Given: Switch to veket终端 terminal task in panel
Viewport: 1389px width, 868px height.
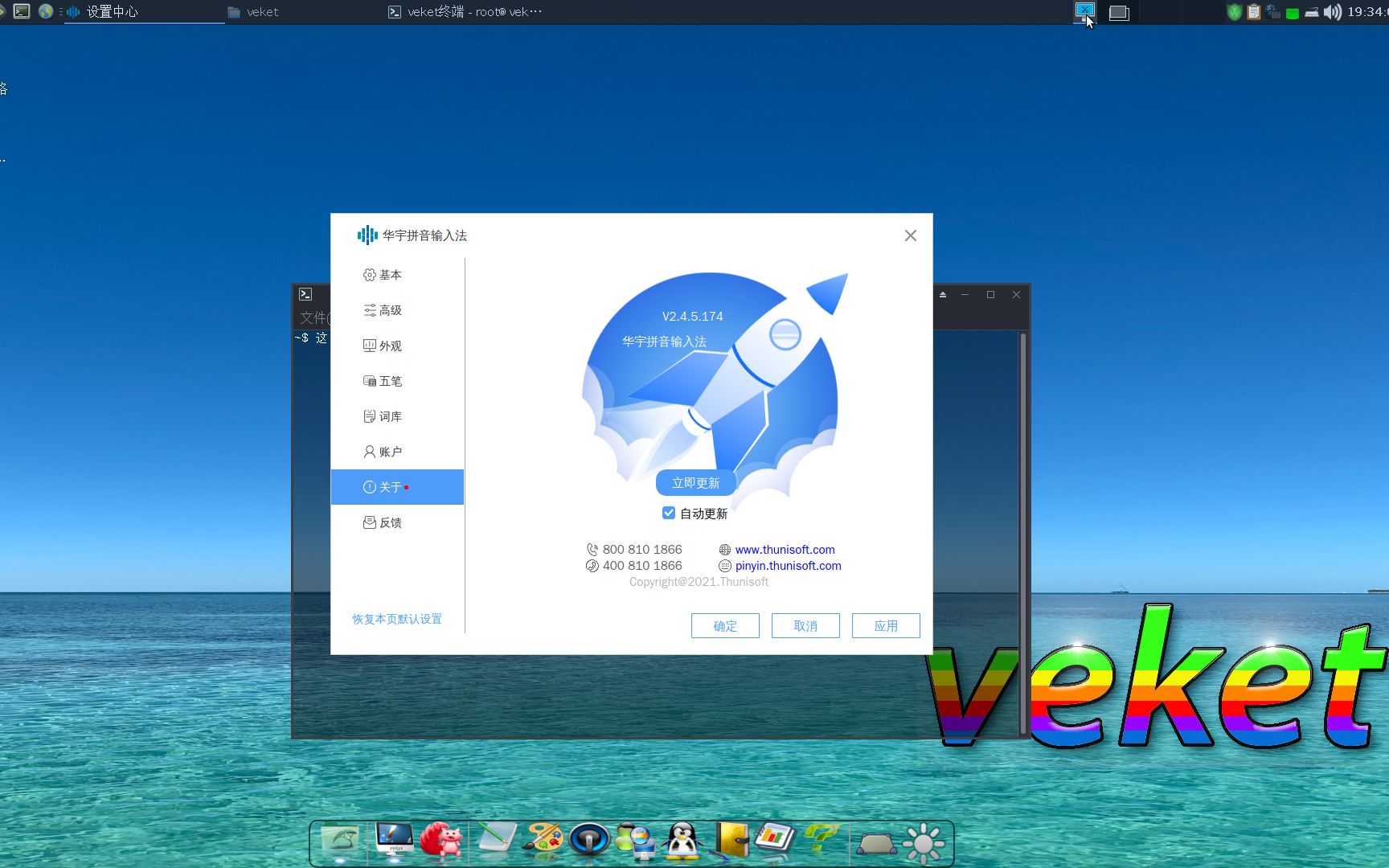Looking at the screenshot, I should pos(465,12).
